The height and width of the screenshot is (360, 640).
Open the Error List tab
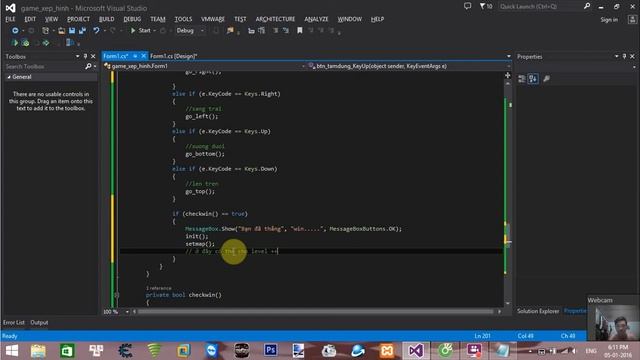[x=14, y=322]
